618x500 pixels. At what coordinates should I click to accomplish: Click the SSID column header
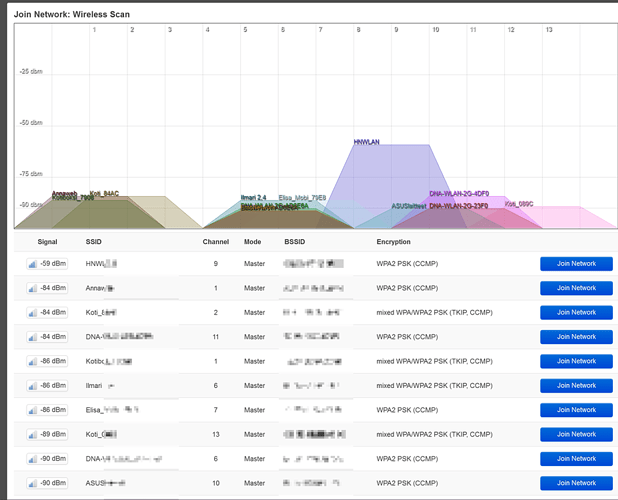point(93,242)
